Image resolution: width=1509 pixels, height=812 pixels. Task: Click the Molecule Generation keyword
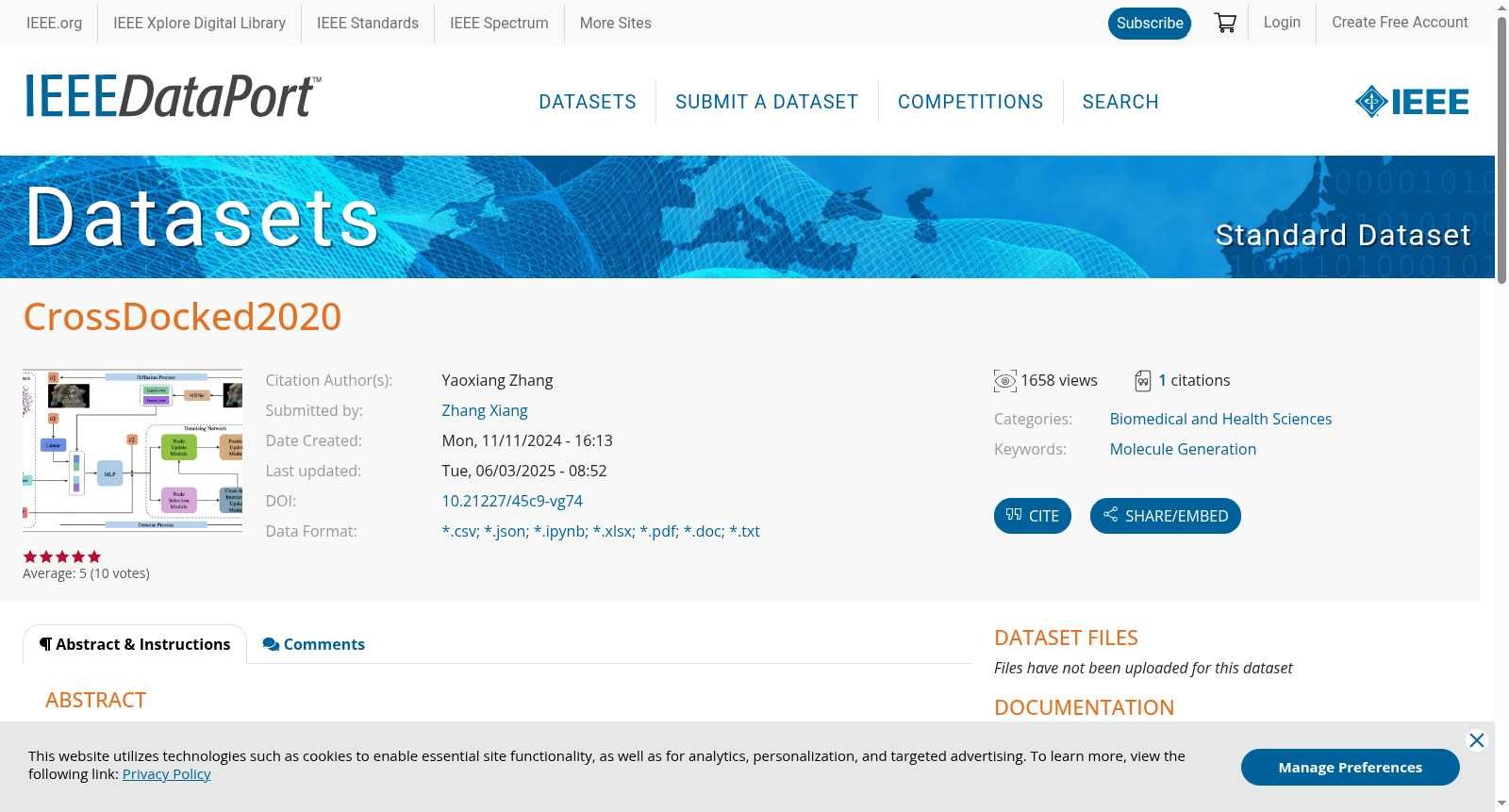coord(1183,449)
